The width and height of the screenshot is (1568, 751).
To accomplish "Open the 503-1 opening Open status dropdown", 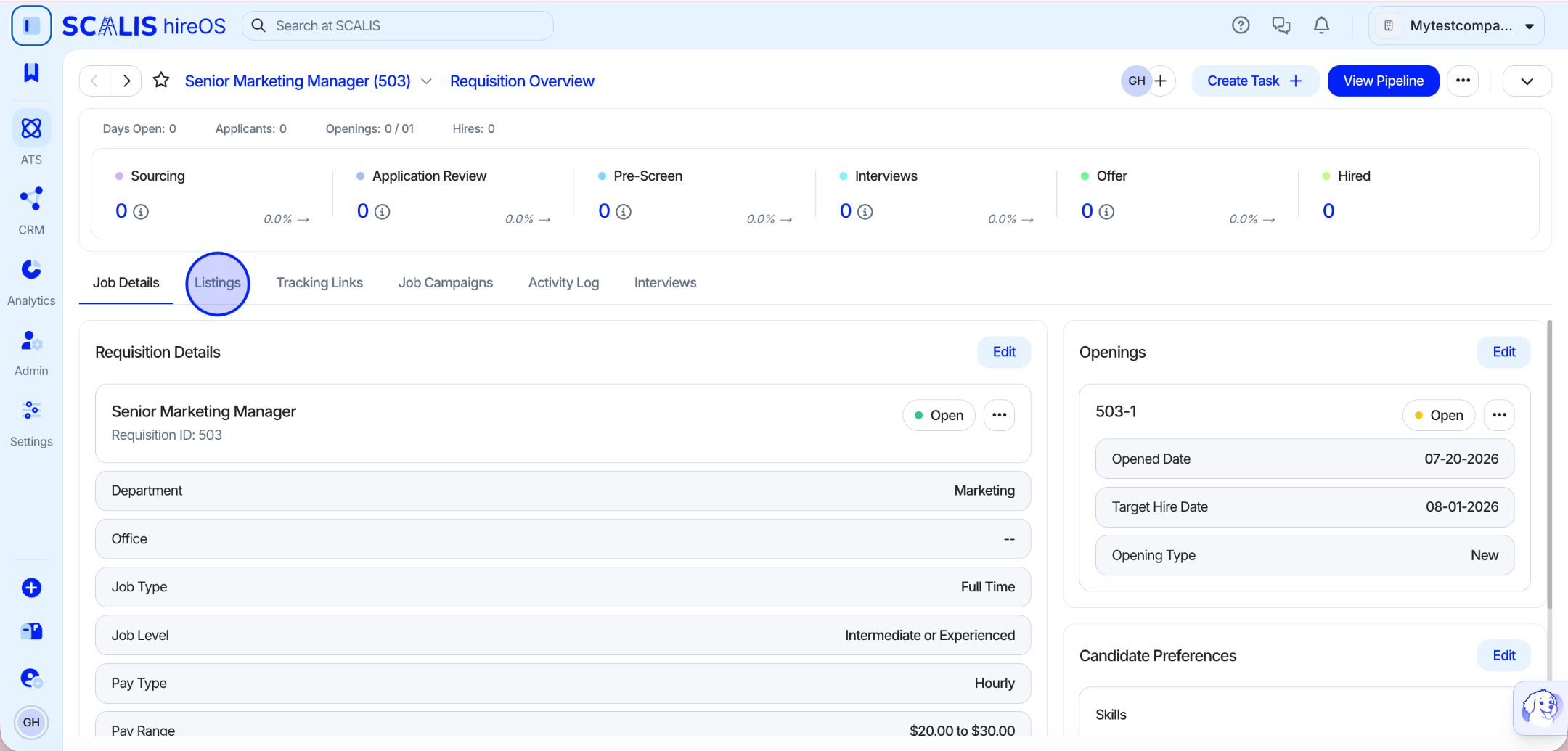I will click(1439, 415).
